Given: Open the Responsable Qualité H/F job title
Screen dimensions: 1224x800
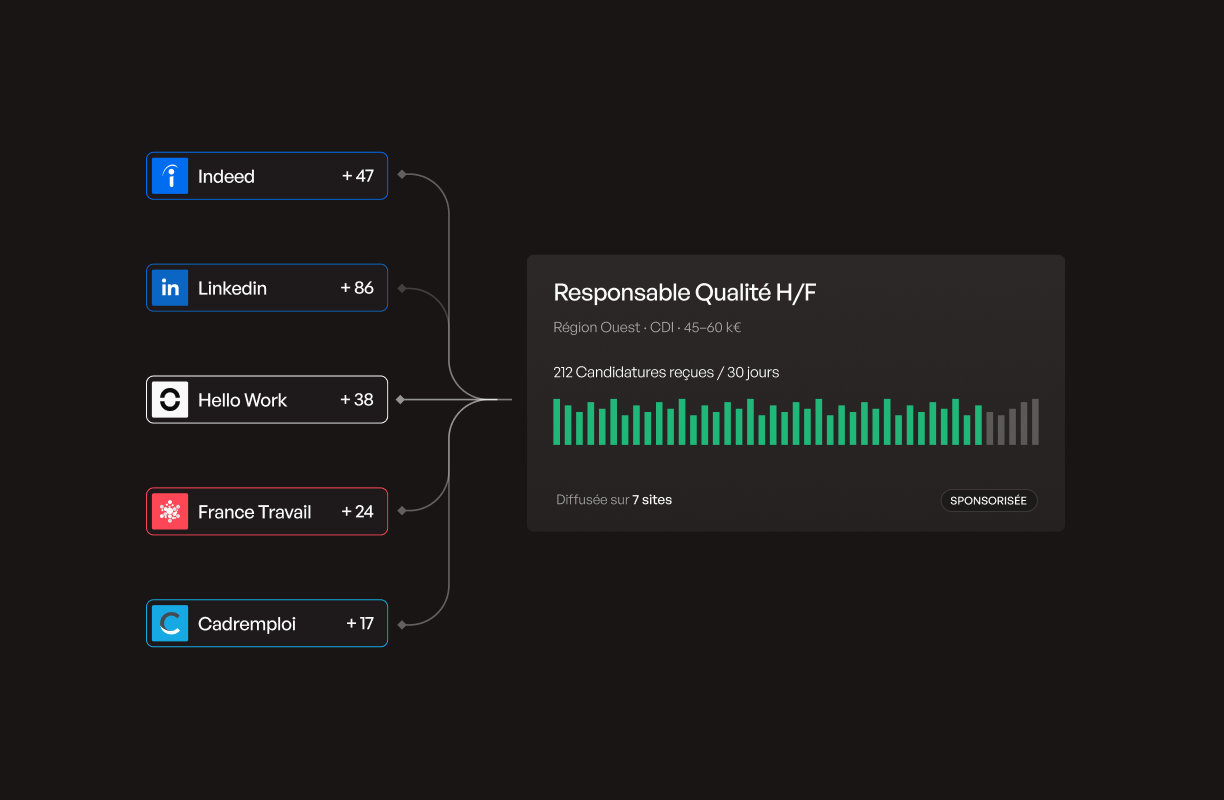Looking at the screenshot, I should tap(686, 293).
